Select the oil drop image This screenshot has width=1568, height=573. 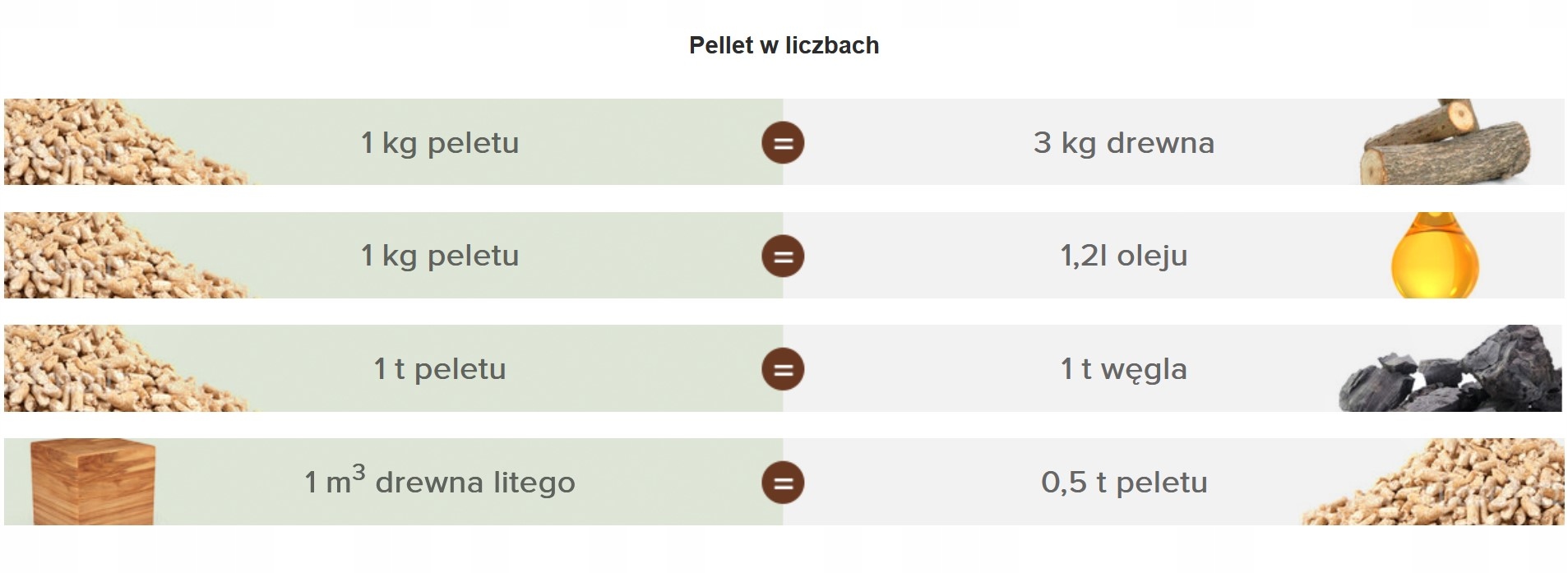pyautogui.click(x=1435, y=256)
